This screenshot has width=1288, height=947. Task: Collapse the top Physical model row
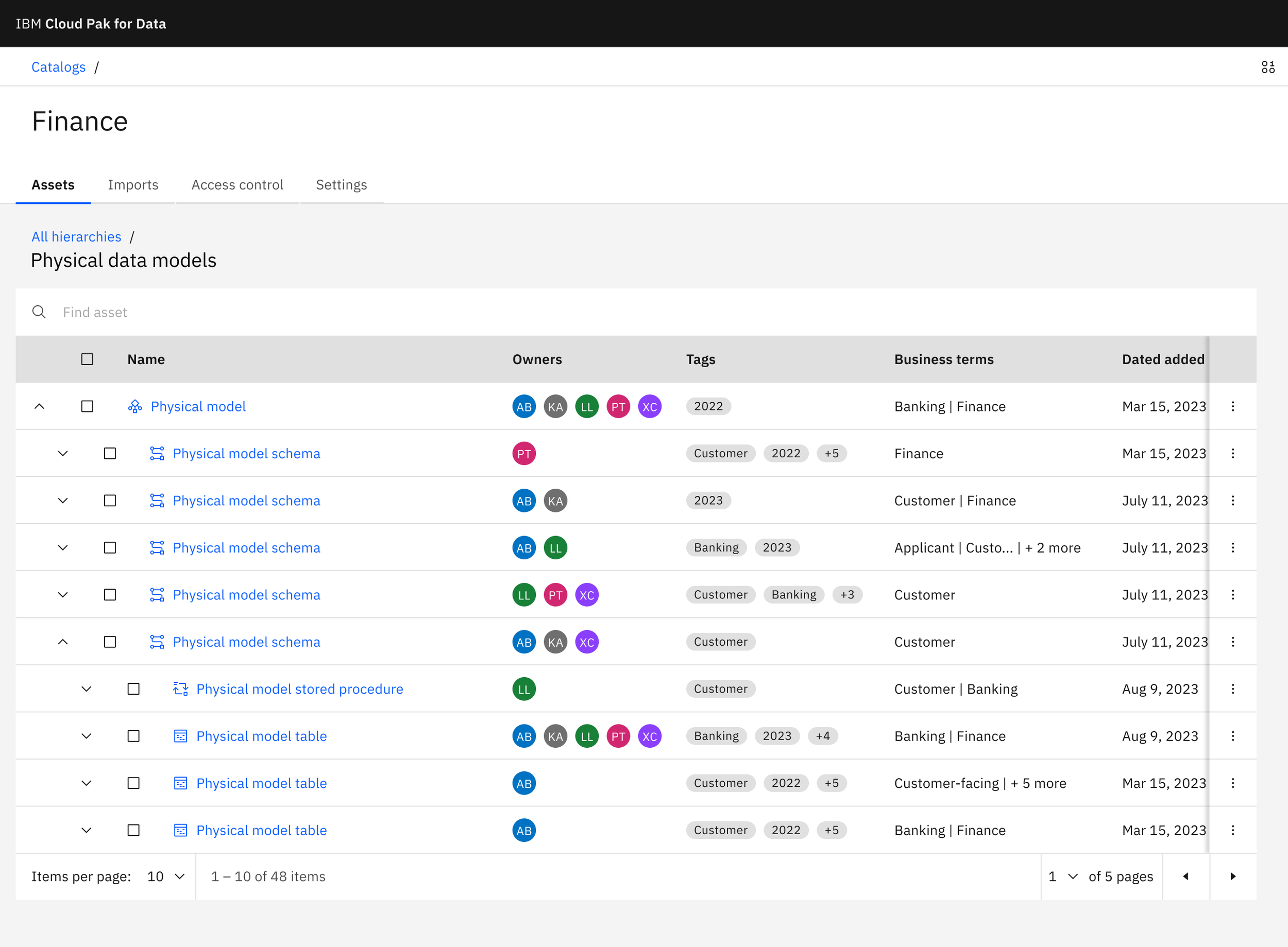[x=39, y=406]
